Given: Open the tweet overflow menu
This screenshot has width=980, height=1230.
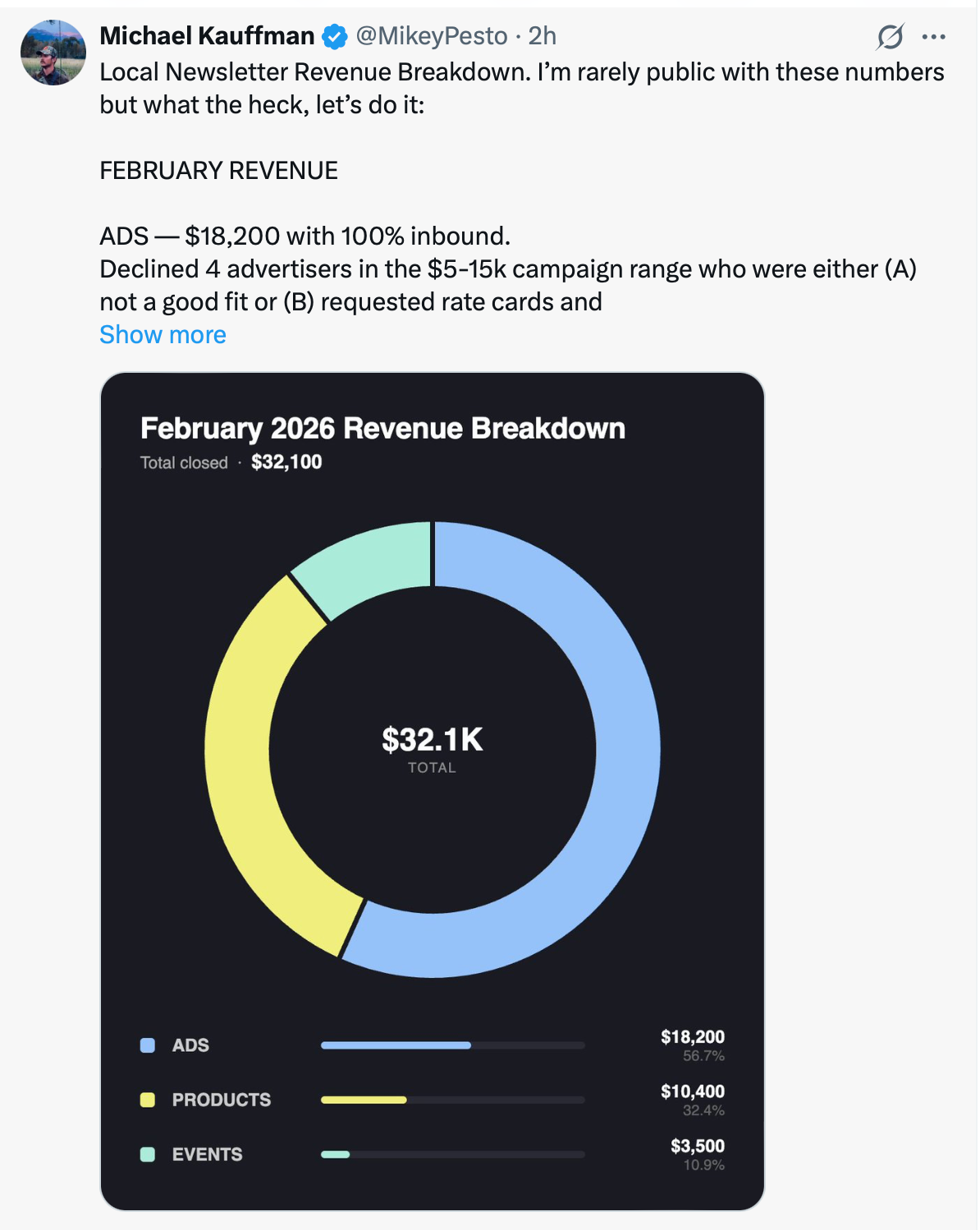Looking at the screenshot, I should click(x=934, y=35).
